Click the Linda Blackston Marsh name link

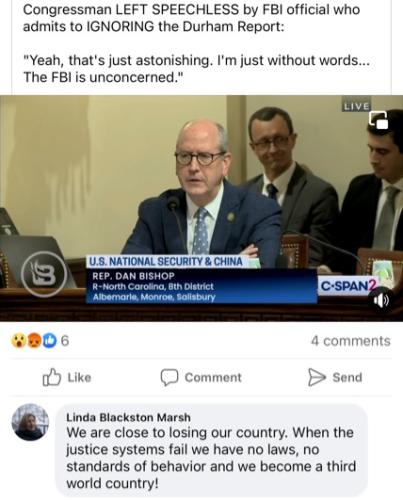(x=128, y=417)
